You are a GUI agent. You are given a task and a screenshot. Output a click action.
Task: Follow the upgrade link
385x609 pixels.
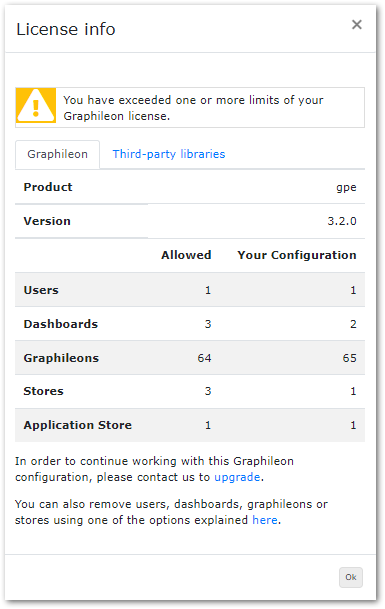click(237, 477)
